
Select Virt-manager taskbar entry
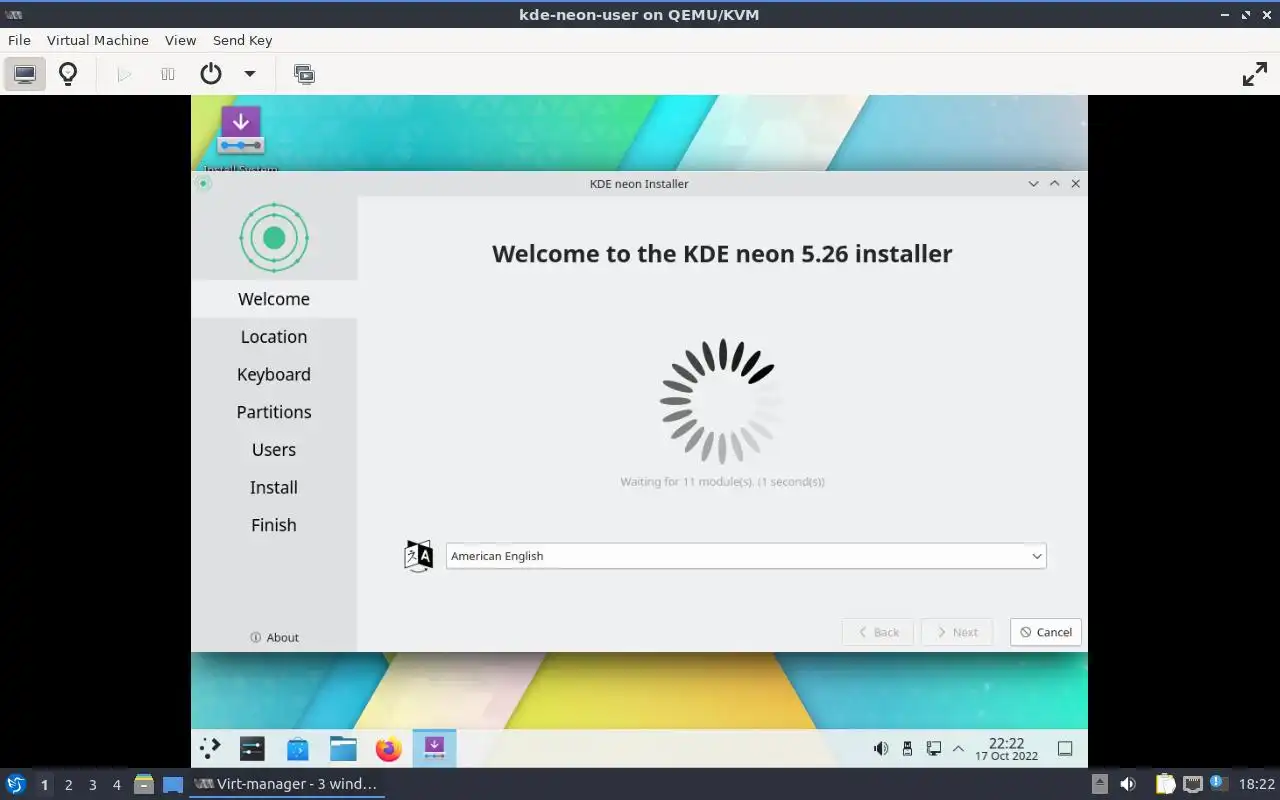[286, 784]
